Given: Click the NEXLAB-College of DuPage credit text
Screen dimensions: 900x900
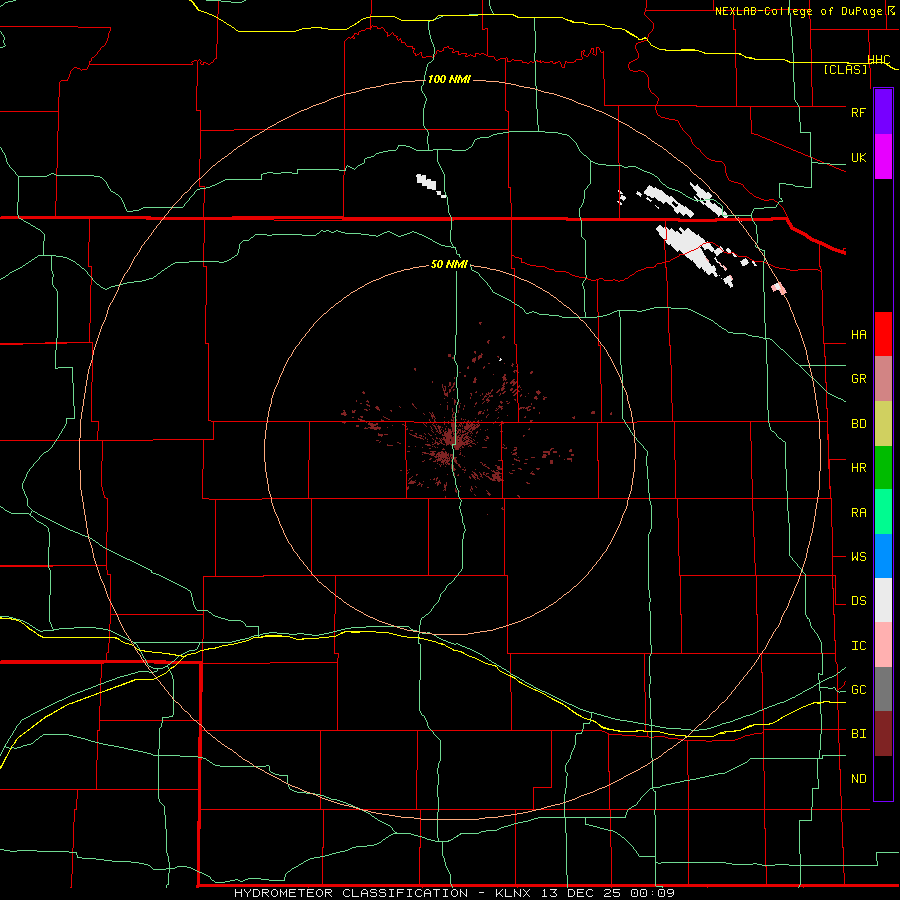Looking at the screenshot, I should pos(798,11).
